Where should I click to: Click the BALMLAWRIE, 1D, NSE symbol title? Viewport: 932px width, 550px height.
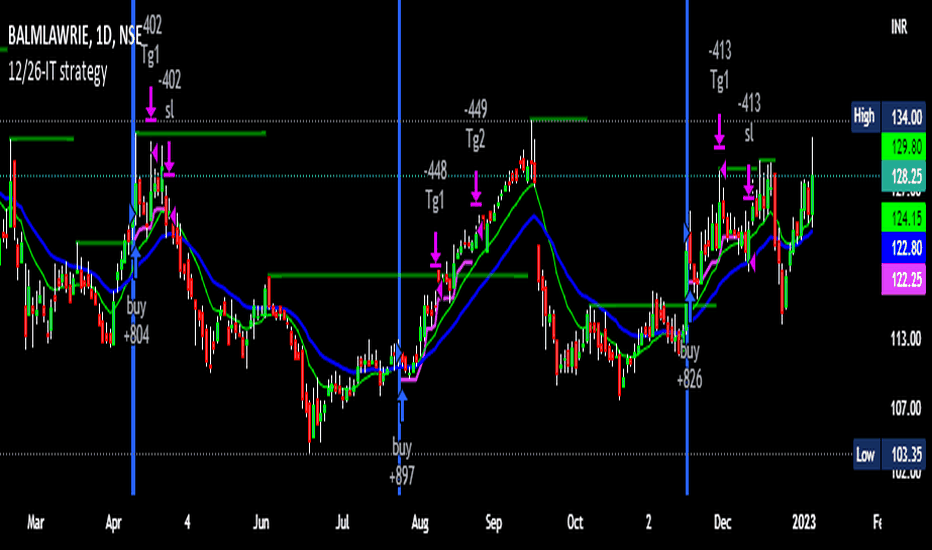click(x=75, y=36)
